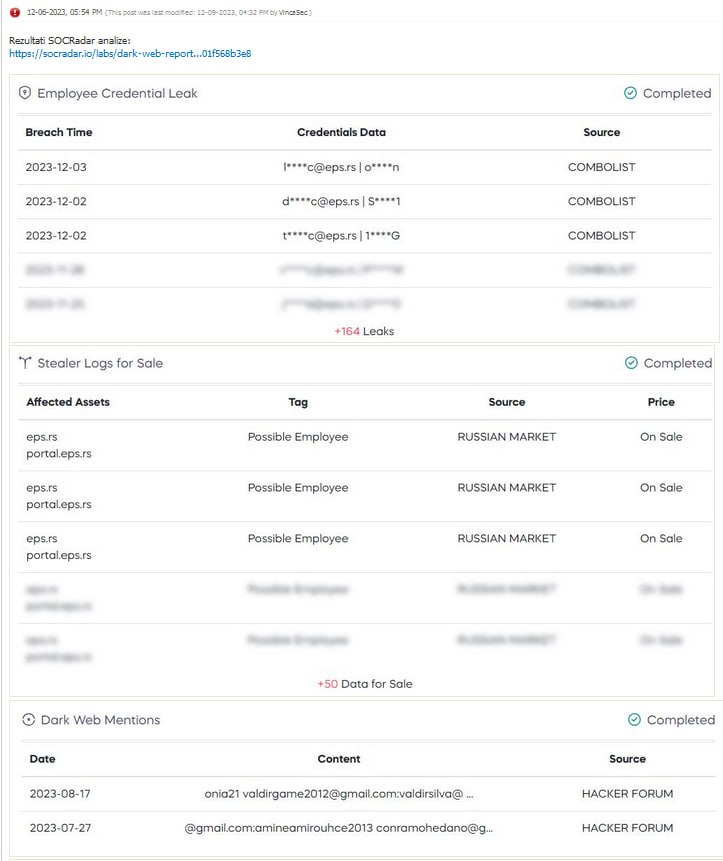
Task: Click the Completed checkmark for Dark Web Mentions
Action: (x=634, y=720)
